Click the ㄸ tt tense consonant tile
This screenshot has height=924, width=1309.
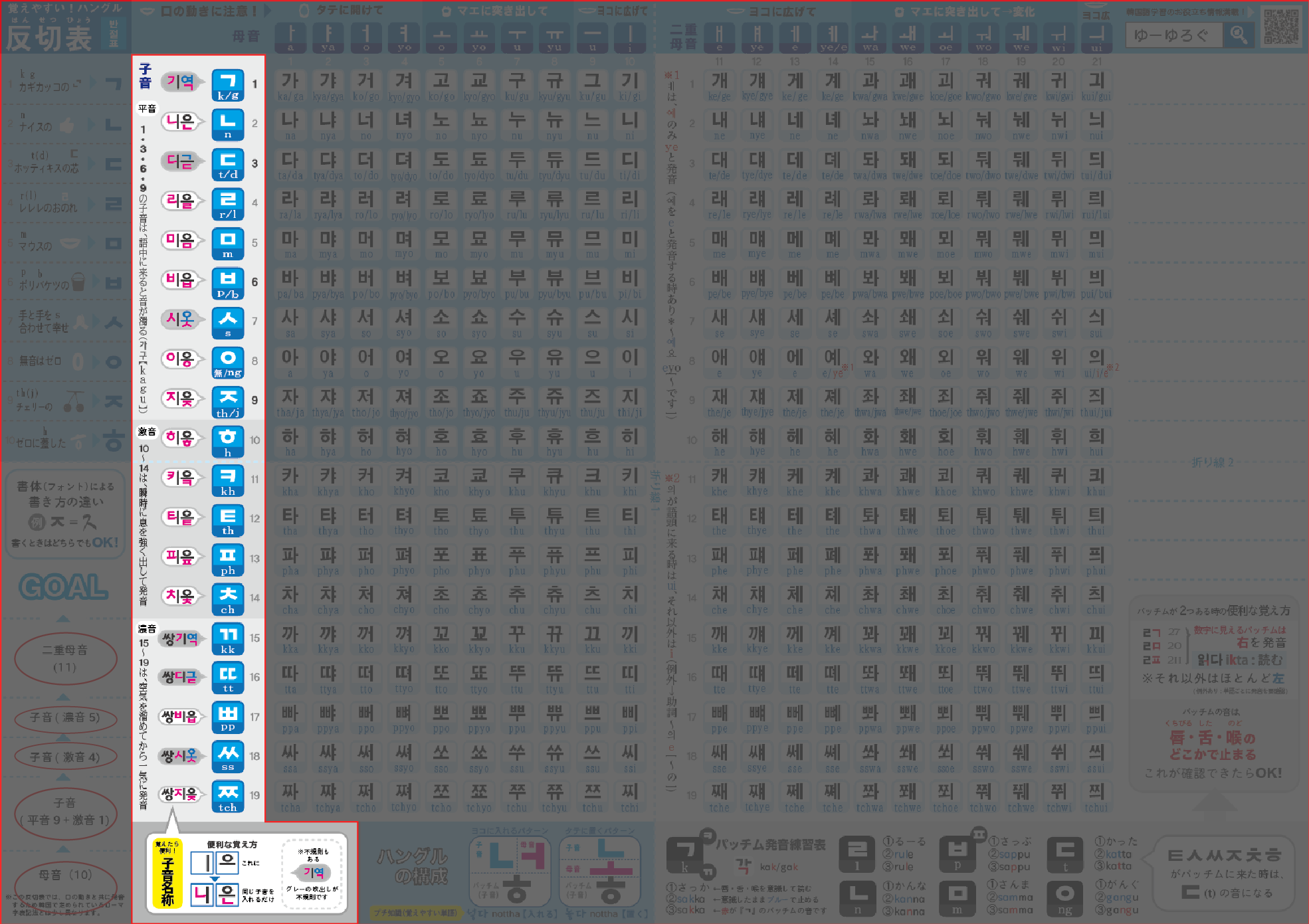(228, 678)
